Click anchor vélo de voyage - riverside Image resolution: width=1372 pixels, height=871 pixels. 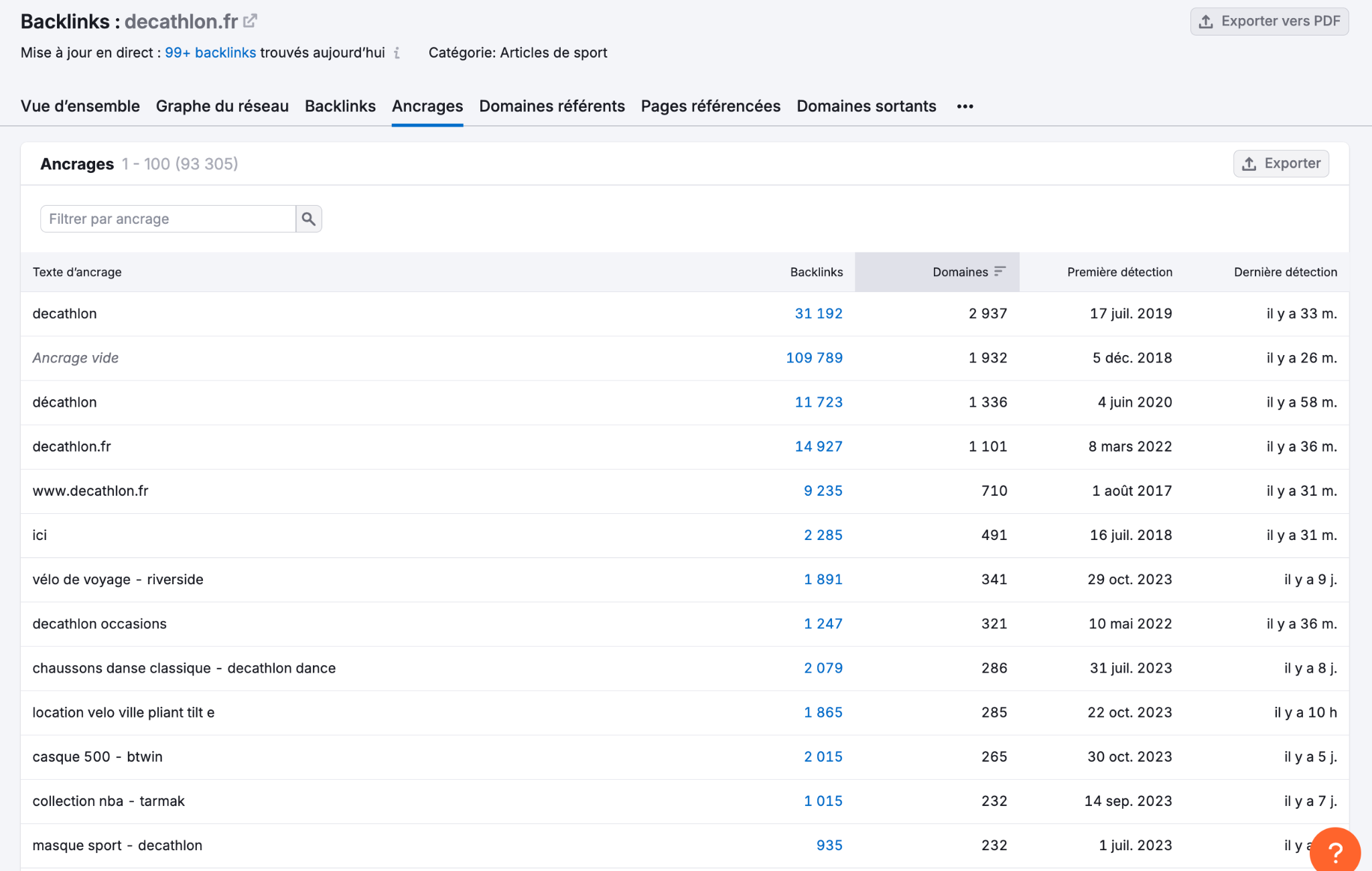coord(118,579)
